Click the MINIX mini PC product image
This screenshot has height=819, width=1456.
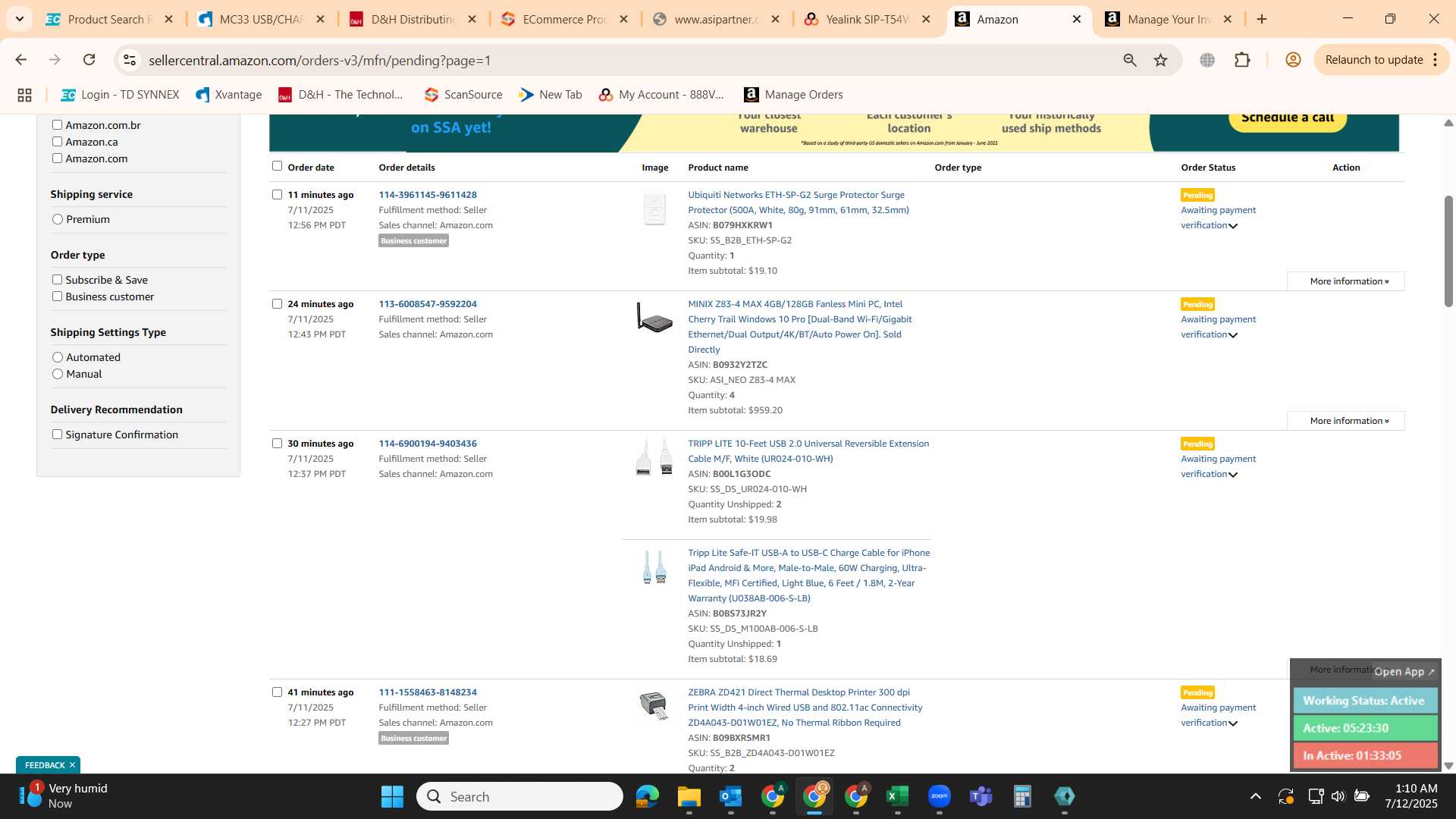pos(654,317)
